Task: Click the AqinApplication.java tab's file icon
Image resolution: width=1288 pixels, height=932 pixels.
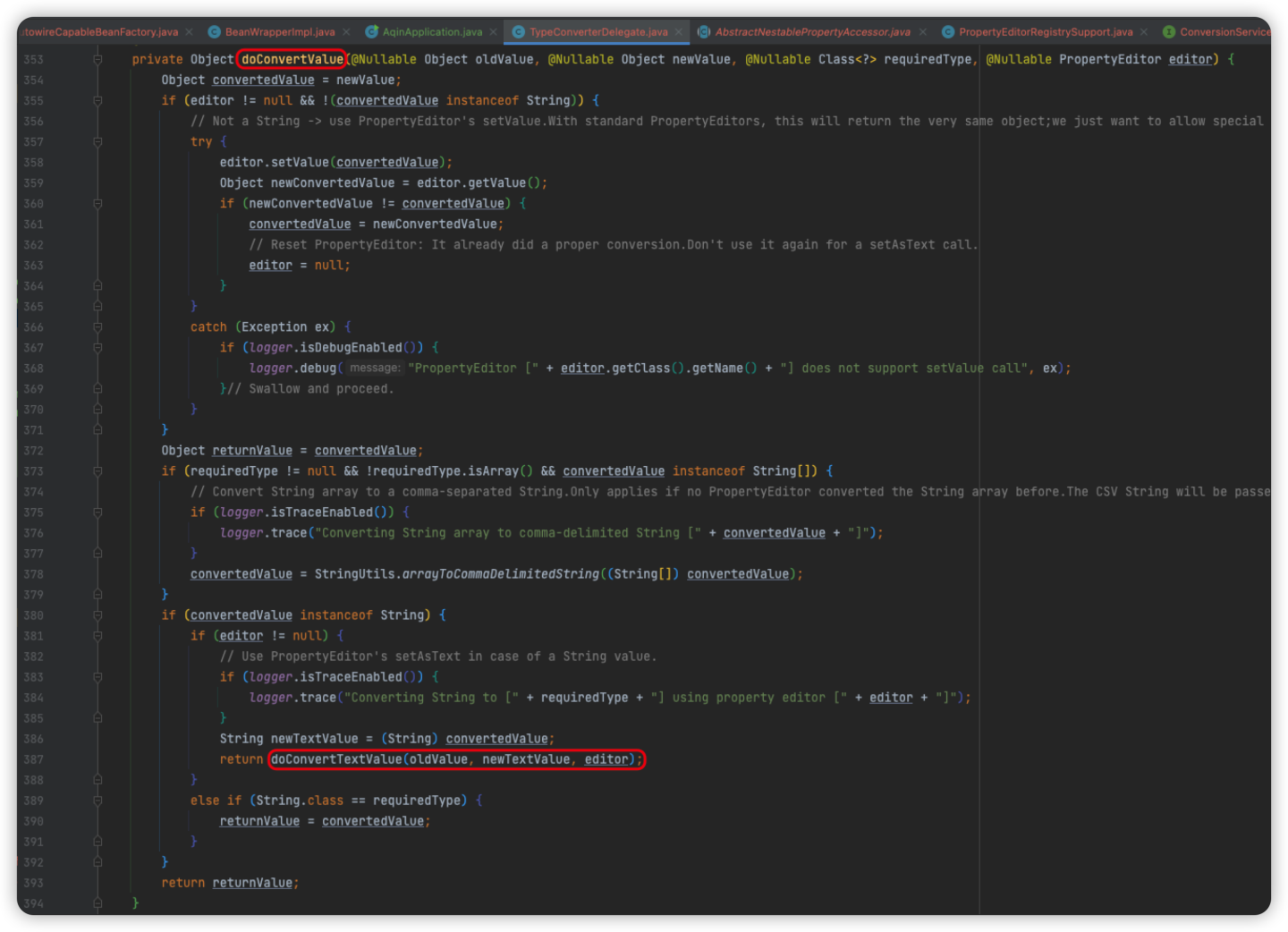Action: 371,32
